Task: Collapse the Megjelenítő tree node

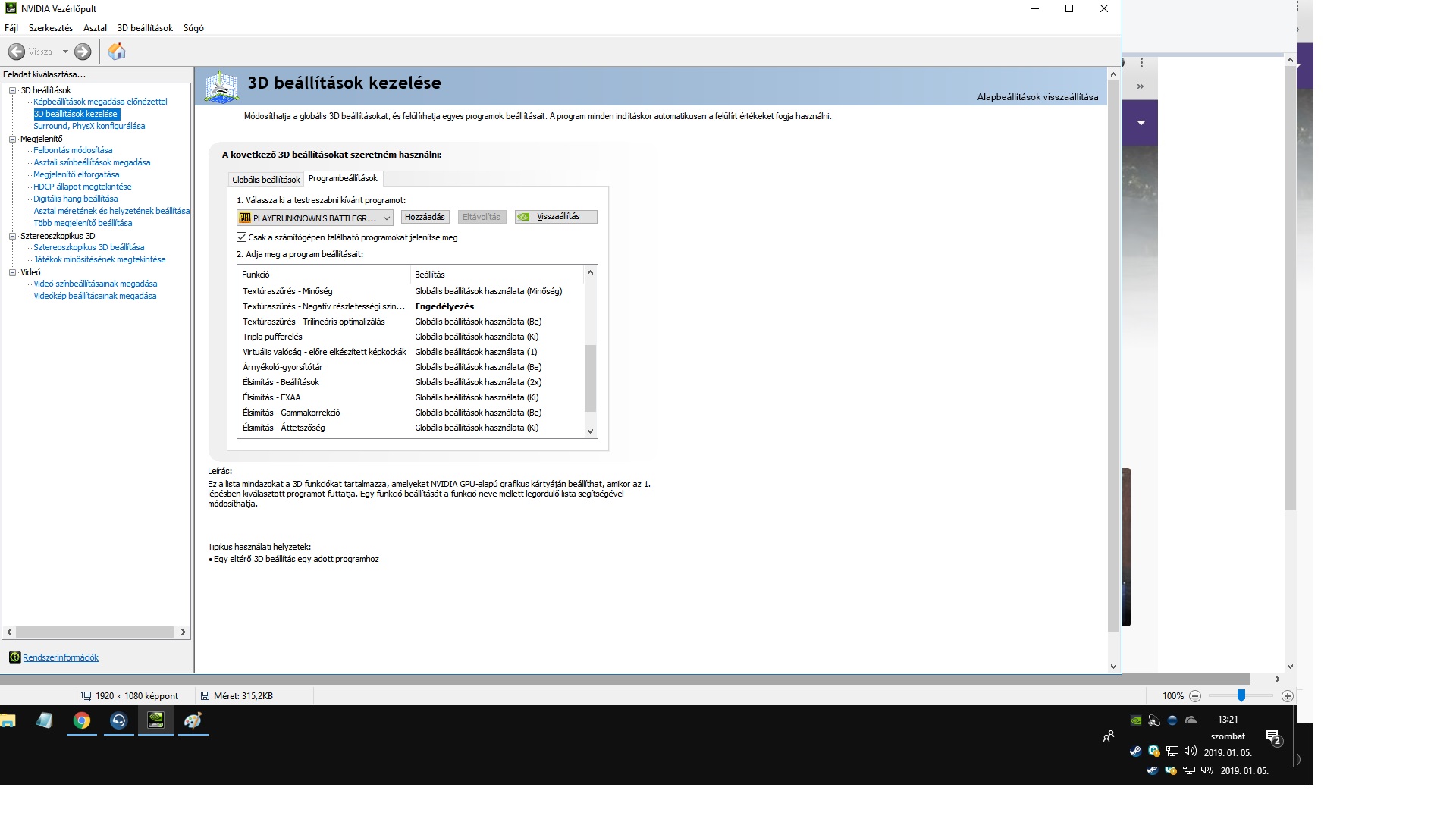Action: [12, 139]
